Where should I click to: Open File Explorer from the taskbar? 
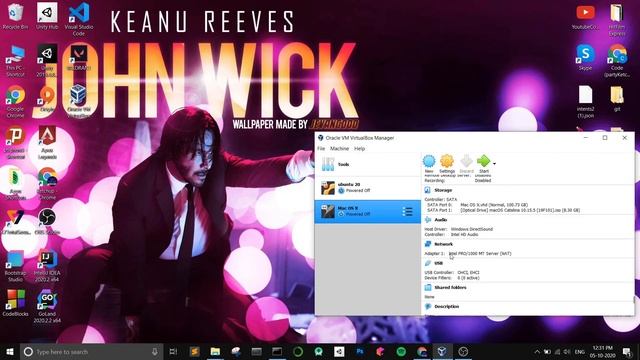(215, 351)
